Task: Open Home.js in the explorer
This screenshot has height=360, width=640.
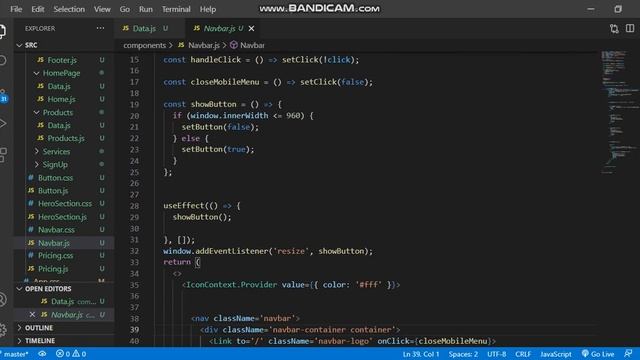Action: [x=61, y=99]
